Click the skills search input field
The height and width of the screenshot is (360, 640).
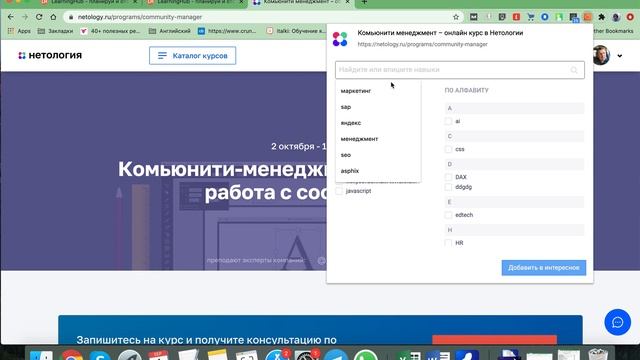460,70
